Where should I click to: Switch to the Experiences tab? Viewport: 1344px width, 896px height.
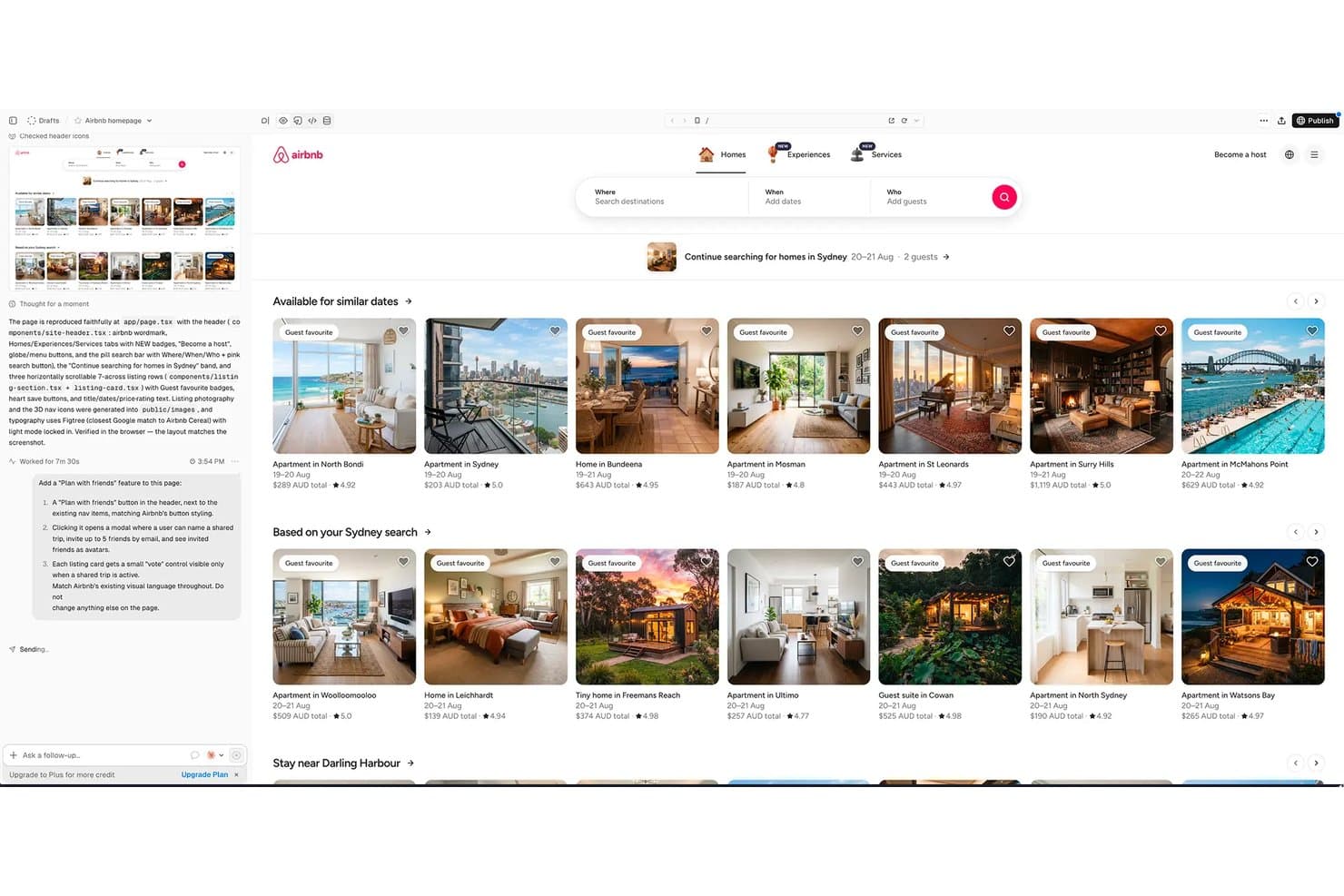799,155
